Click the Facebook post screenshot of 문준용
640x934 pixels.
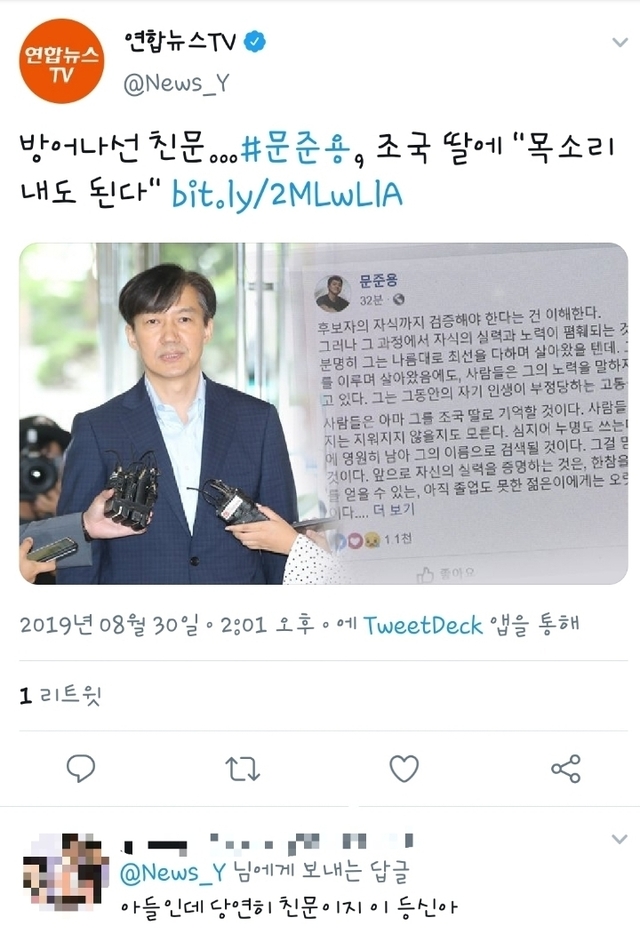click(468, 413)
